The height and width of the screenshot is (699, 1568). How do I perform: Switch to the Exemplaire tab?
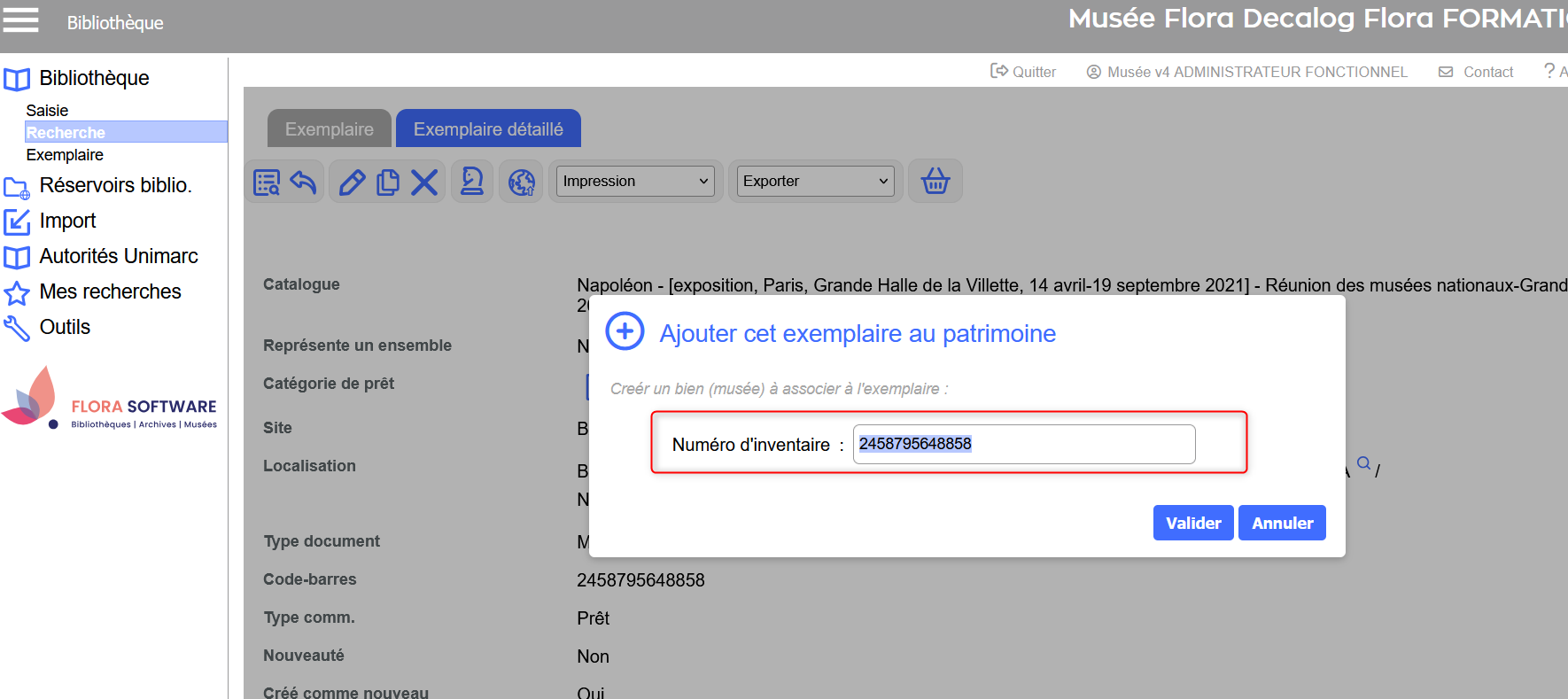(329, 129)
